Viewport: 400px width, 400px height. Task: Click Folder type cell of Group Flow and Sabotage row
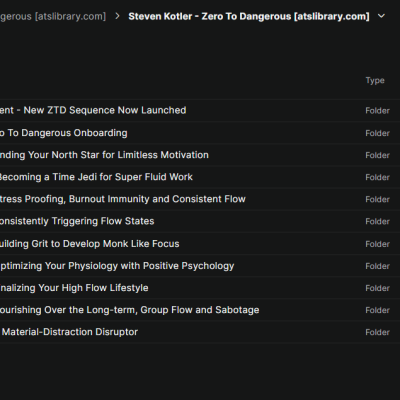click(x=377, y=310)
